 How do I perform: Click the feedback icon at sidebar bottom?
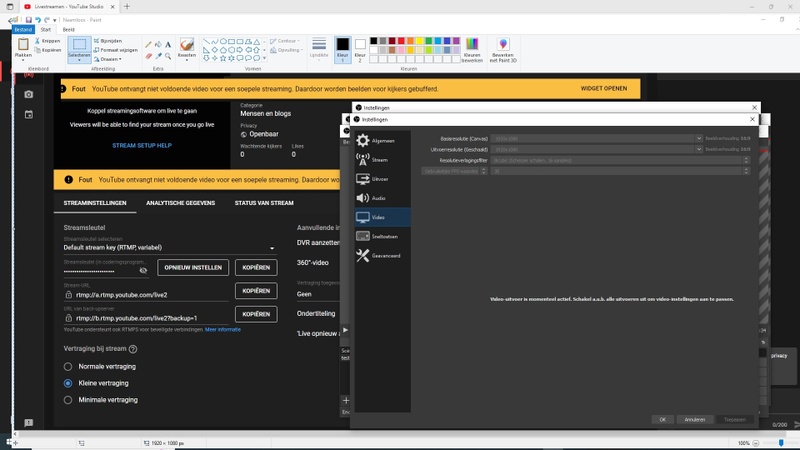pos(29,422)
